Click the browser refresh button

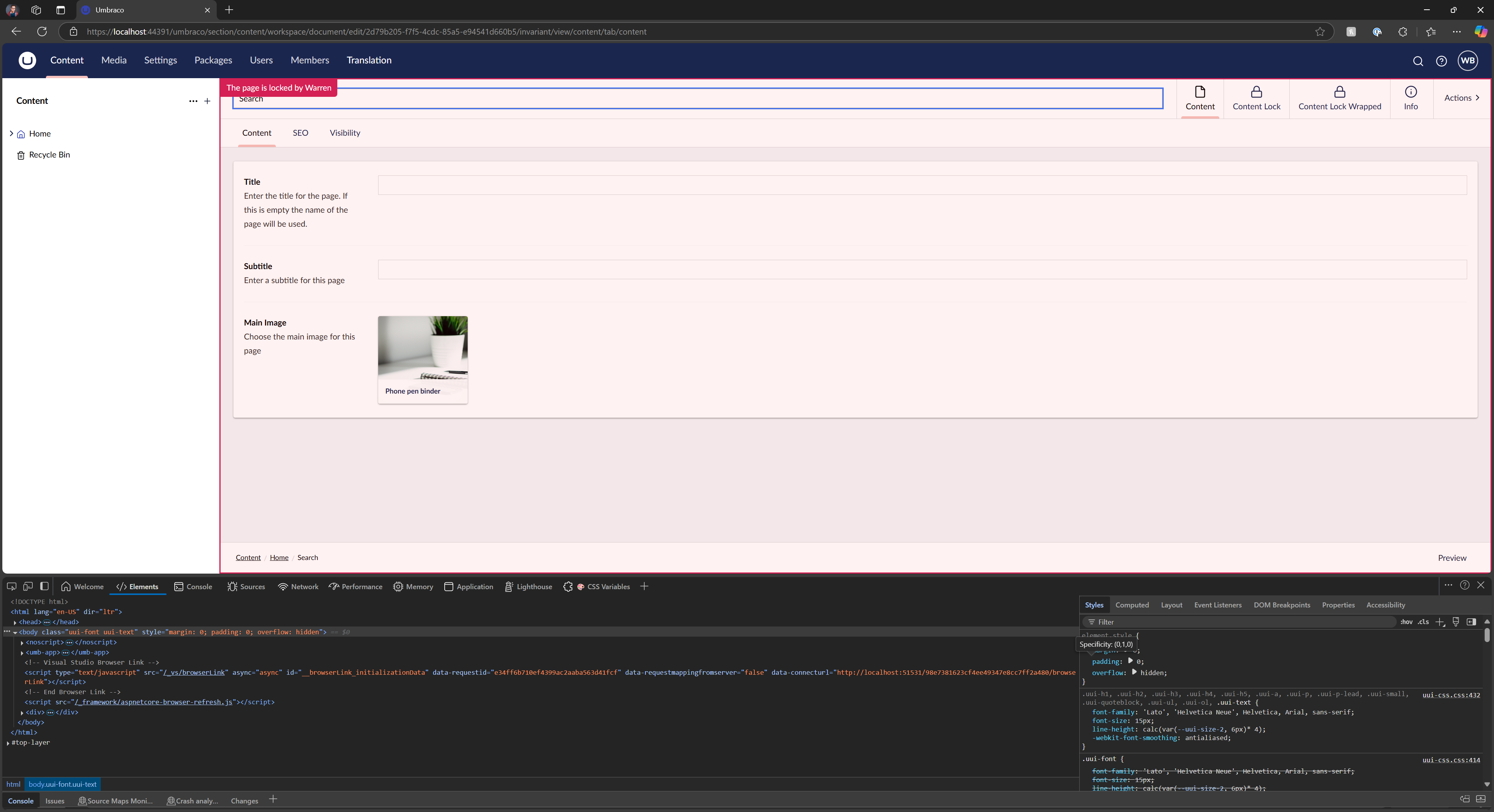pos(42,31)
